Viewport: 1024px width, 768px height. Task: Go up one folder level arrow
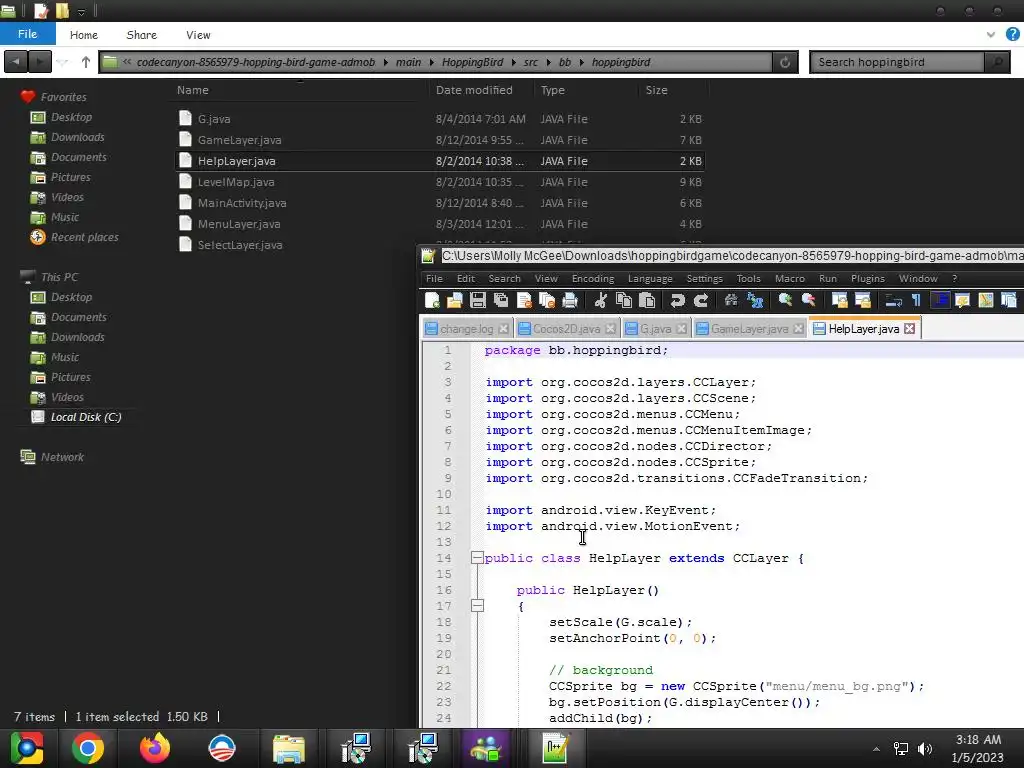(x=86, y=62)
